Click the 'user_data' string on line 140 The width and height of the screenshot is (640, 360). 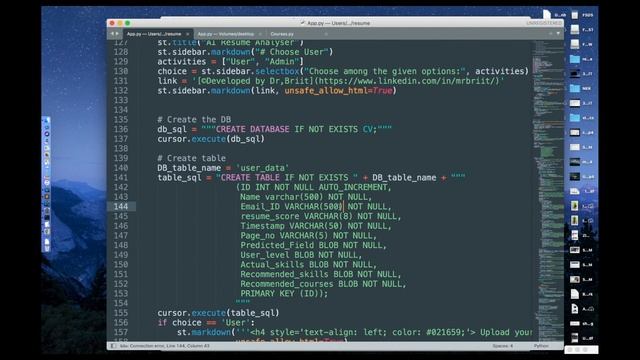[x=262, y=168]
